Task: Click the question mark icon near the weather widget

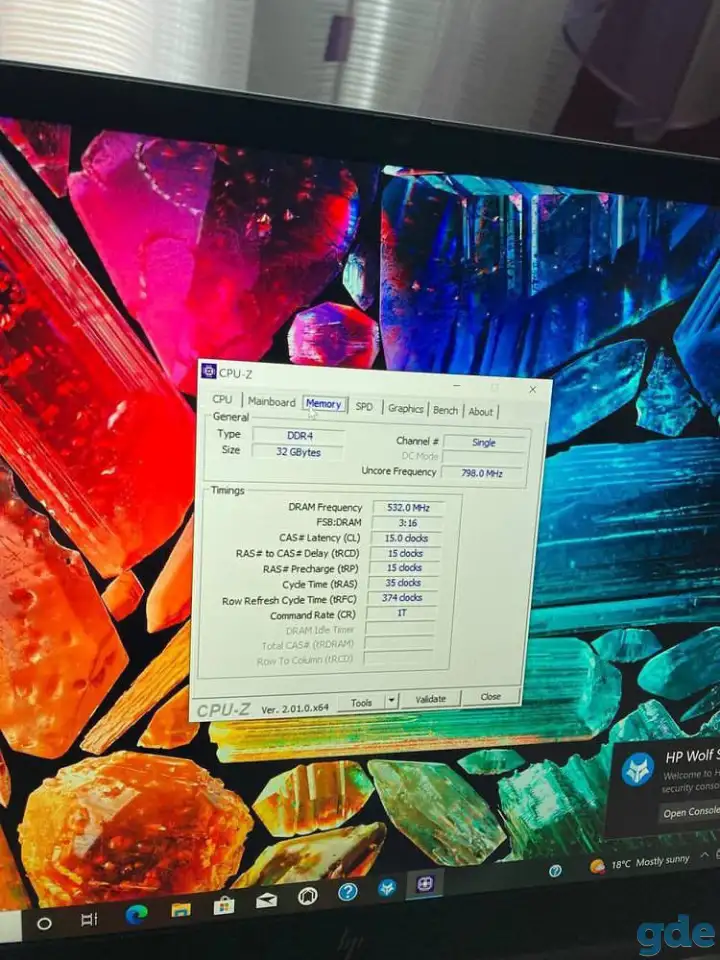Action: click(x=555, y=871)
